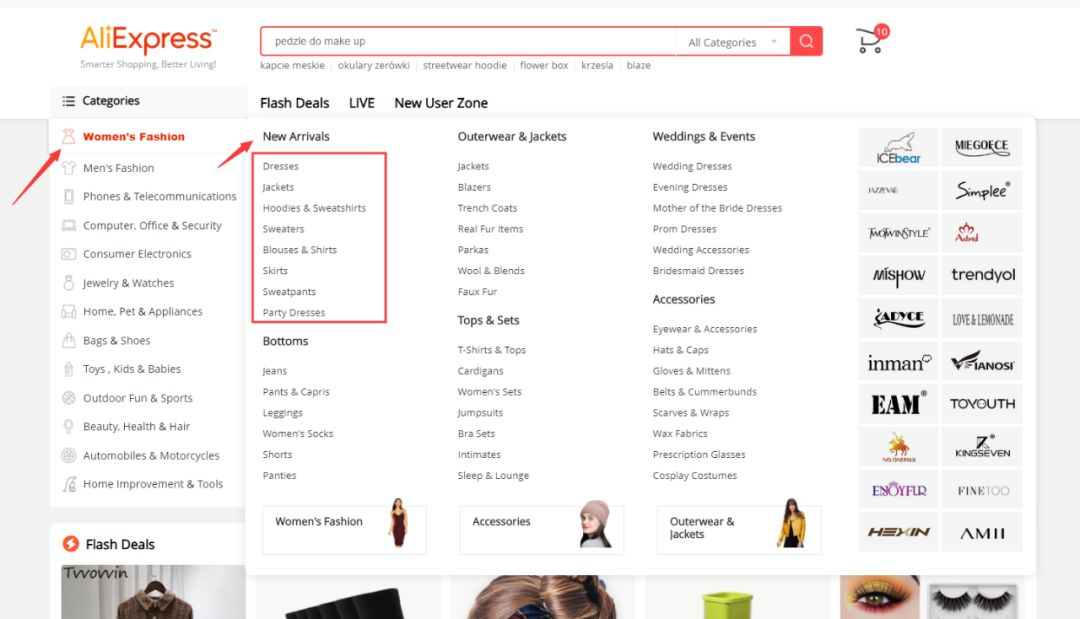Click the Home Improvement & Tools icon

[69, 484]
